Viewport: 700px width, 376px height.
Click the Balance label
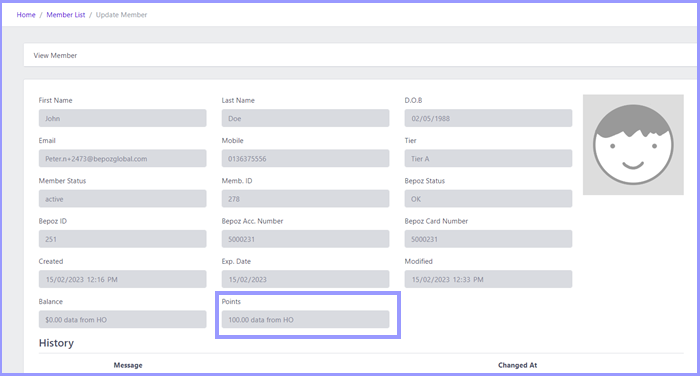pyautogui.click(x=50, y=301)
